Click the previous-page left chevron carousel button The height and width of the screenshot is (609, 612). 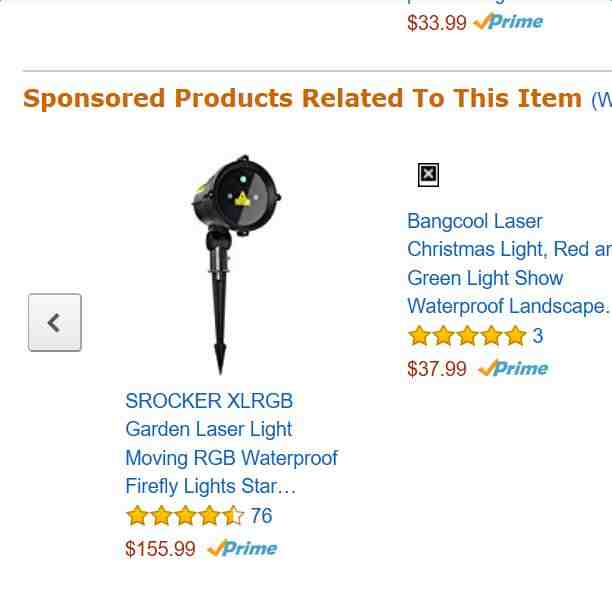(x=55, y=322)
